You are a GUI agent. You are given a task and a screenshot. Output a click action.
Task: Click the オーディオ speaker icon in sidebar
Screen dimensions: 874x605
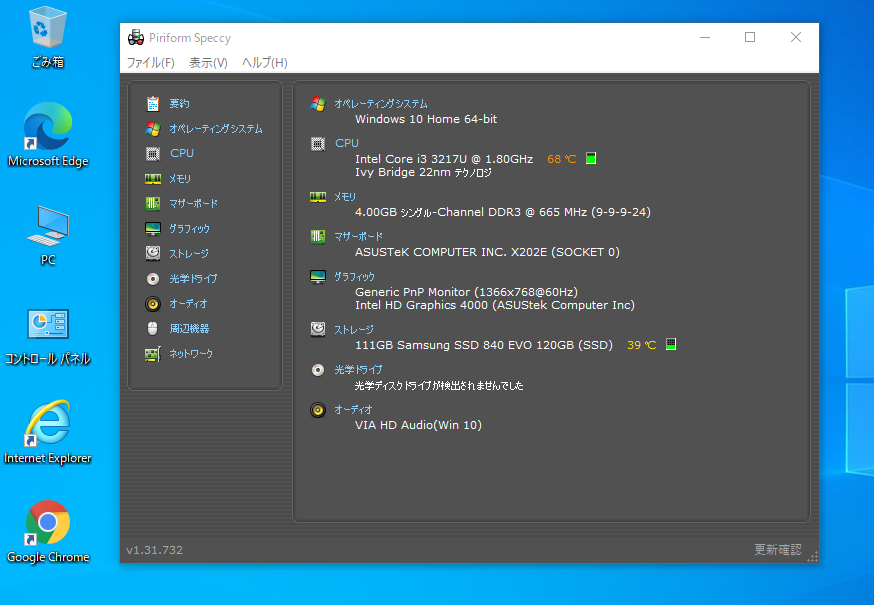[153, 303]
